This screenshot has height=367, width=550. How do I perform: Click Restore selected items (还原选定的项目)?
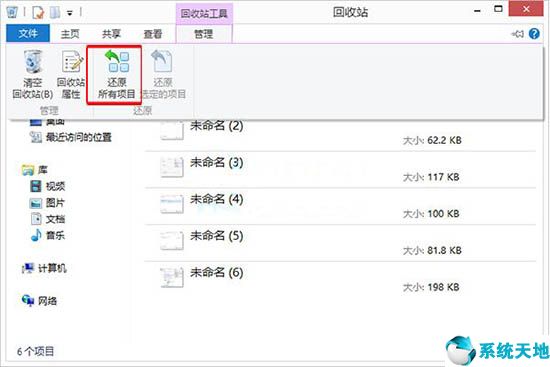pos(163,74)
